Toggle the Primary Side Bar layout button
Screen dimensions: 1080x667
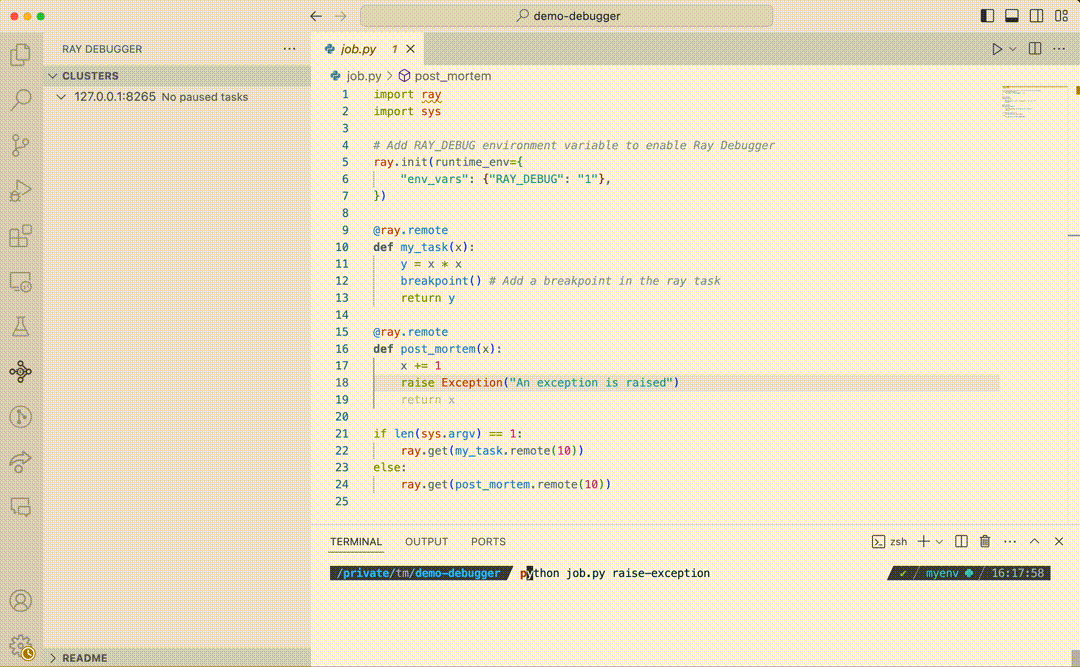coord(987,16)
